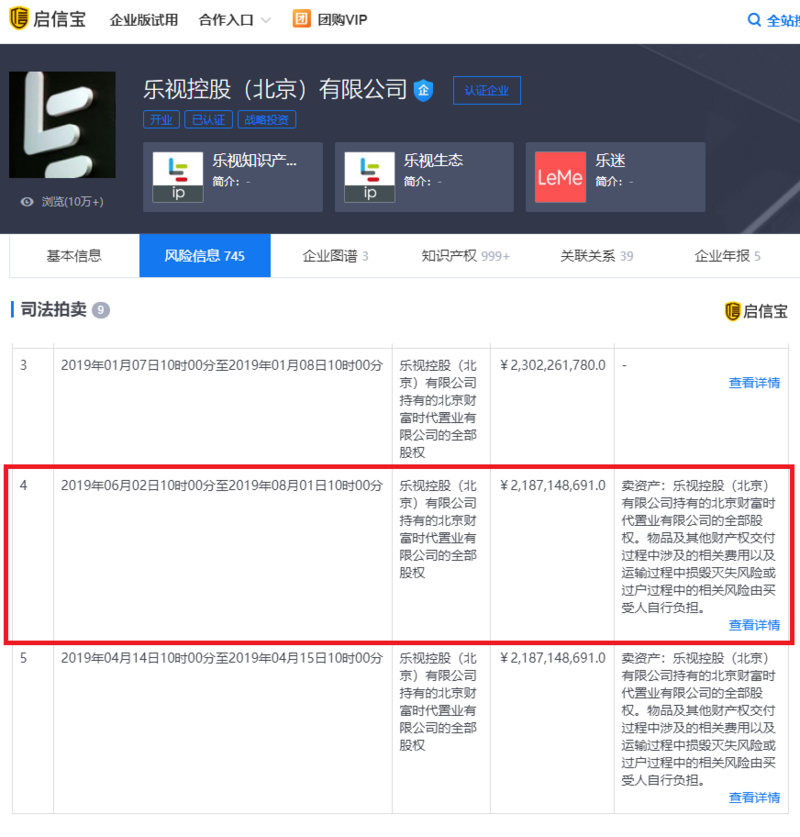
Task: Click 查看详情 link in row 3
Action: click(x=754, y=383)
